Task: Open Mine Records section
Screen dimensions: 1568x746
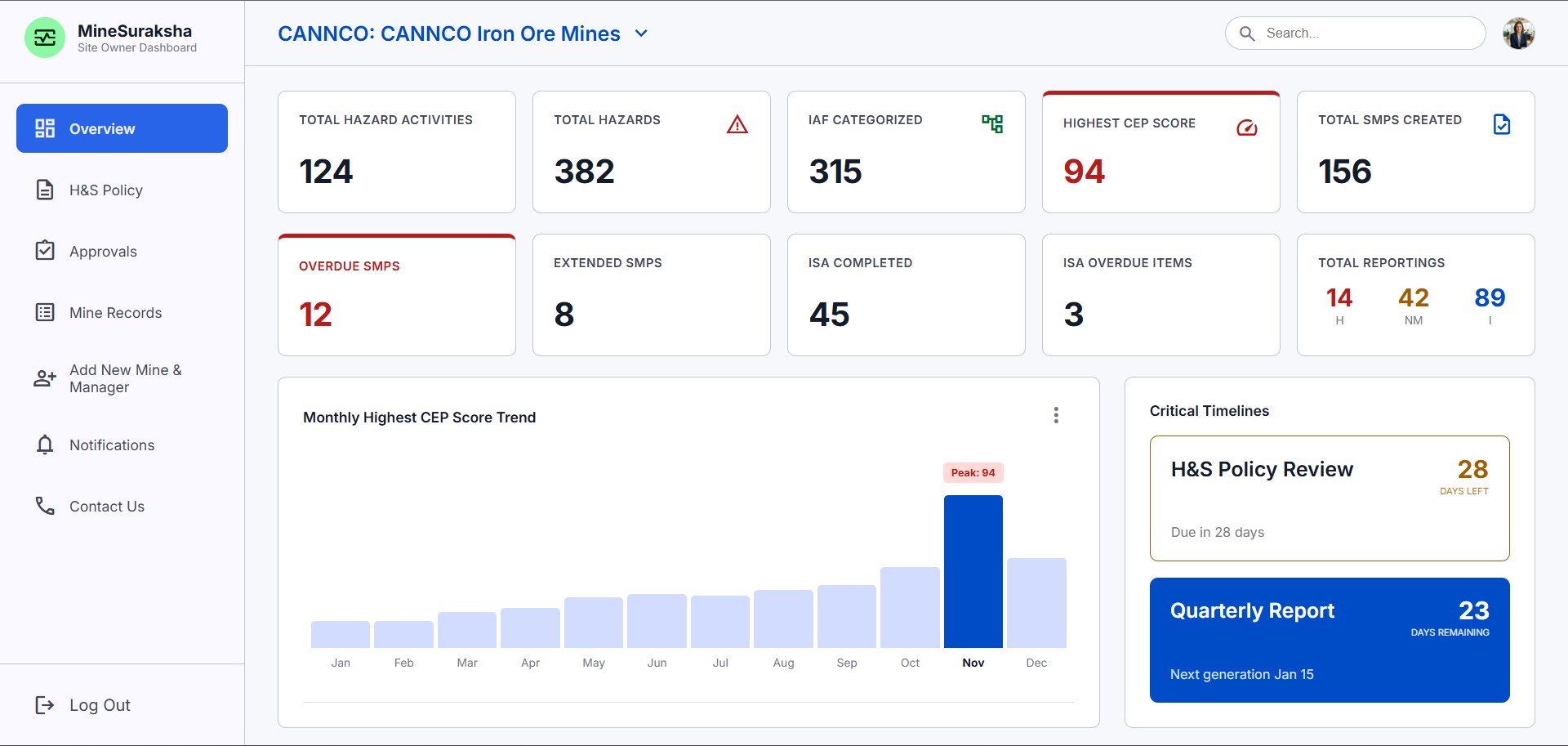Action: click(x=122, y=312)
